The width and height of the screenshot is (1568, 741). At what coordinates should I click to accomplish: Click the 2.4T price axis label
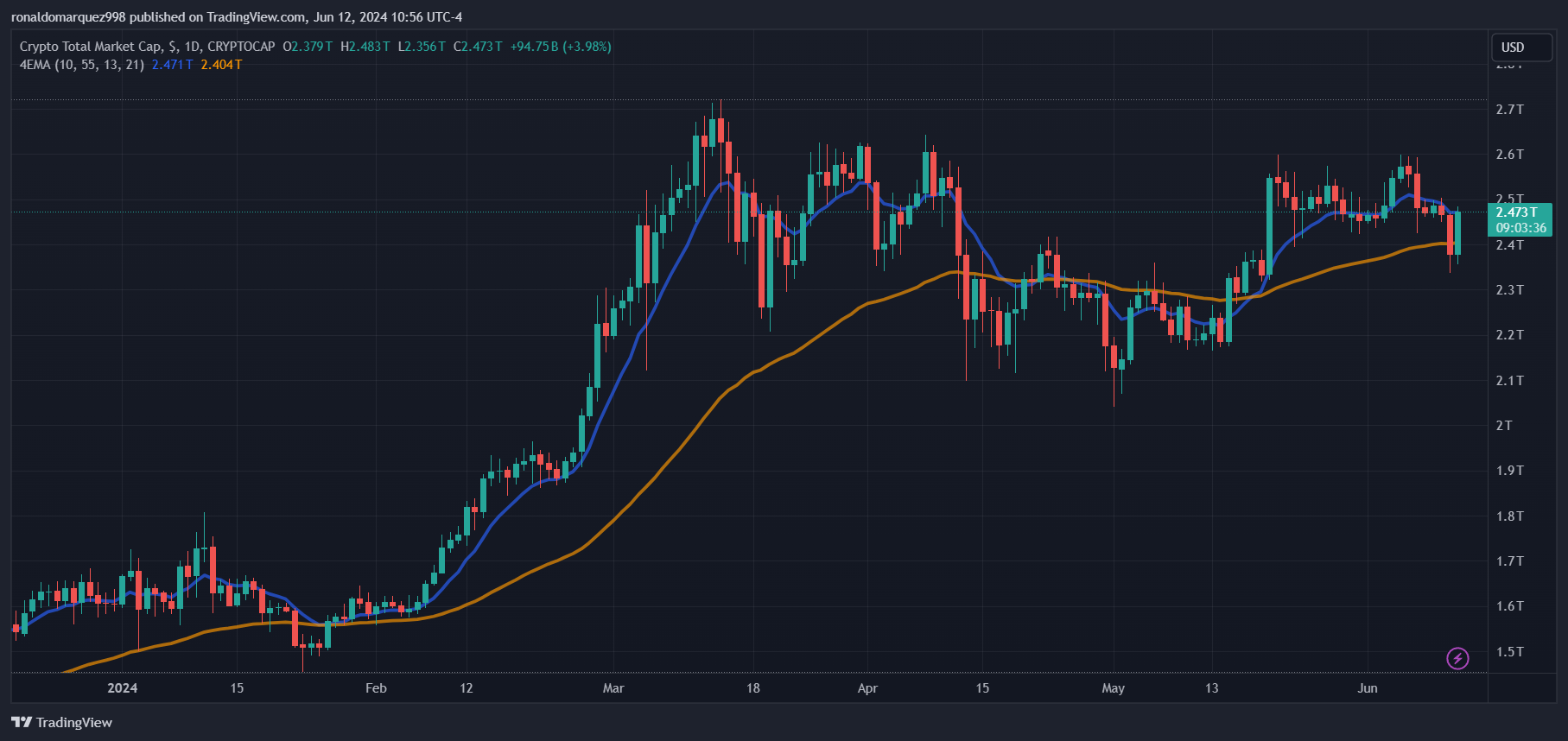point(1510,245)
